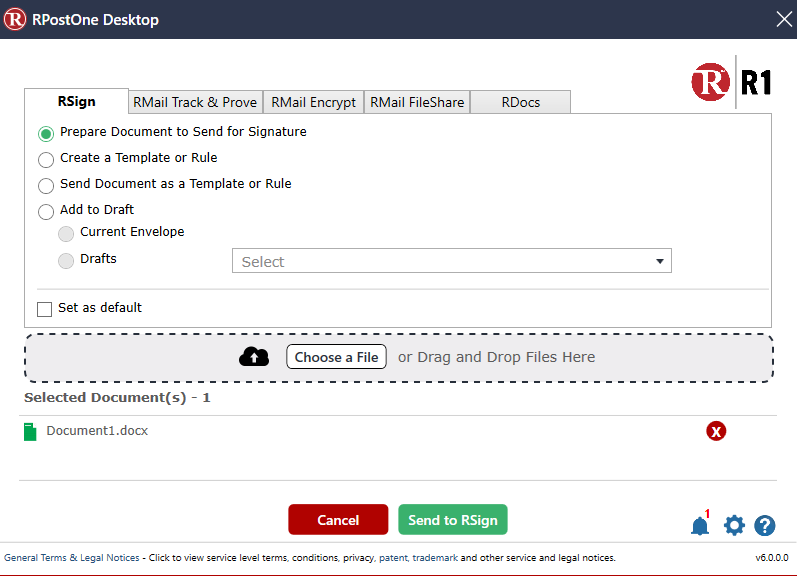Click the cloud upload icon
This screenshot has height=576, width=797.
(254, 357)
